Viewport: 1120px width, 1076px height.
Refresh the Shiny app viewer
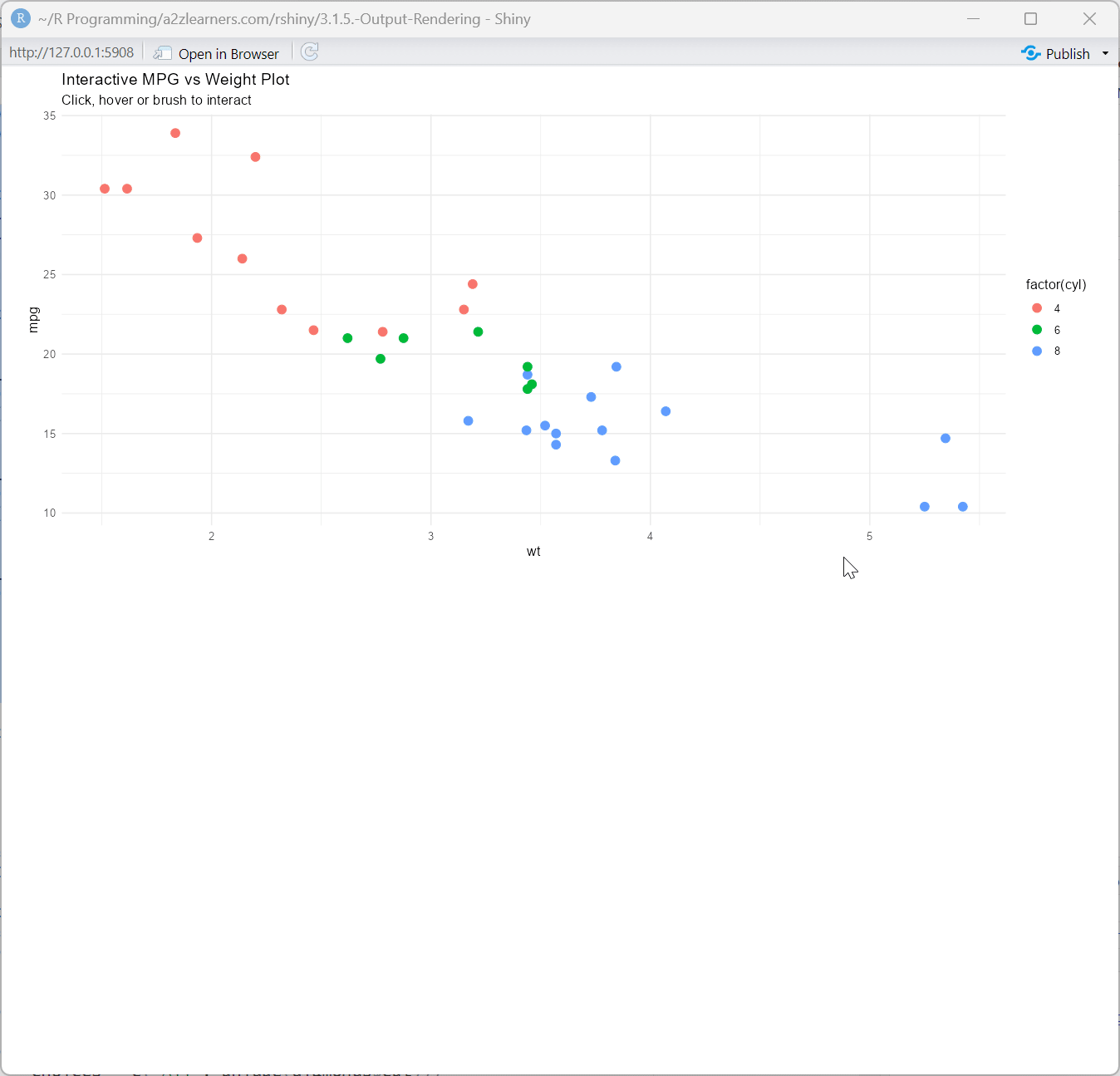coord(309,52)
